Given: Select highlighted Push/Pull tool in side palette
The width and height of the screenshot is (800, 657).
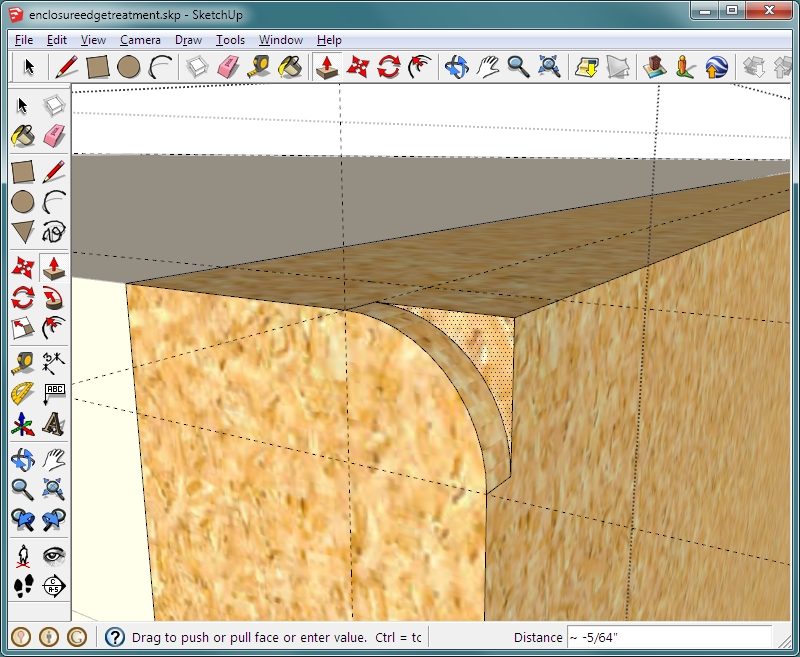Looking at the screenshot, I should coord(54,268).
